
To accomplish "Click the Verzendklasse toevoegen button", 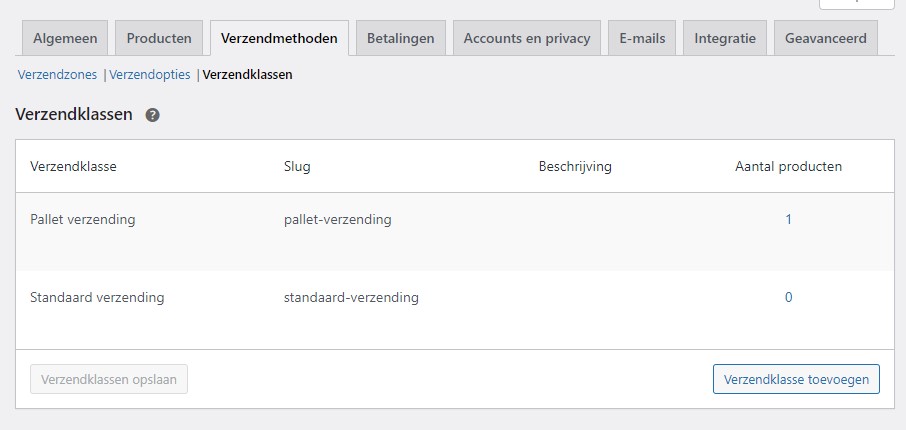I will [x=796, y=379].
